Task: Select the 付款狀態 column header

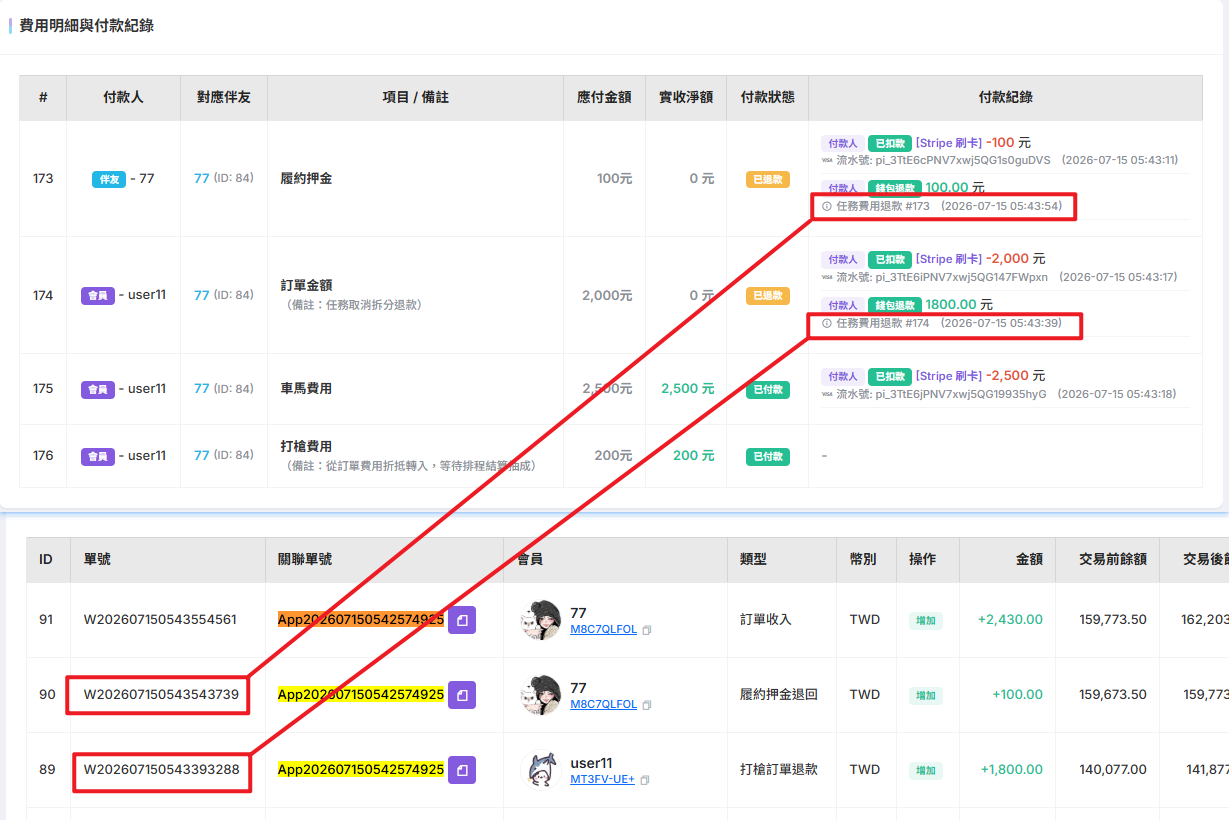Action: pyautogui.click(x=767, y=98)
